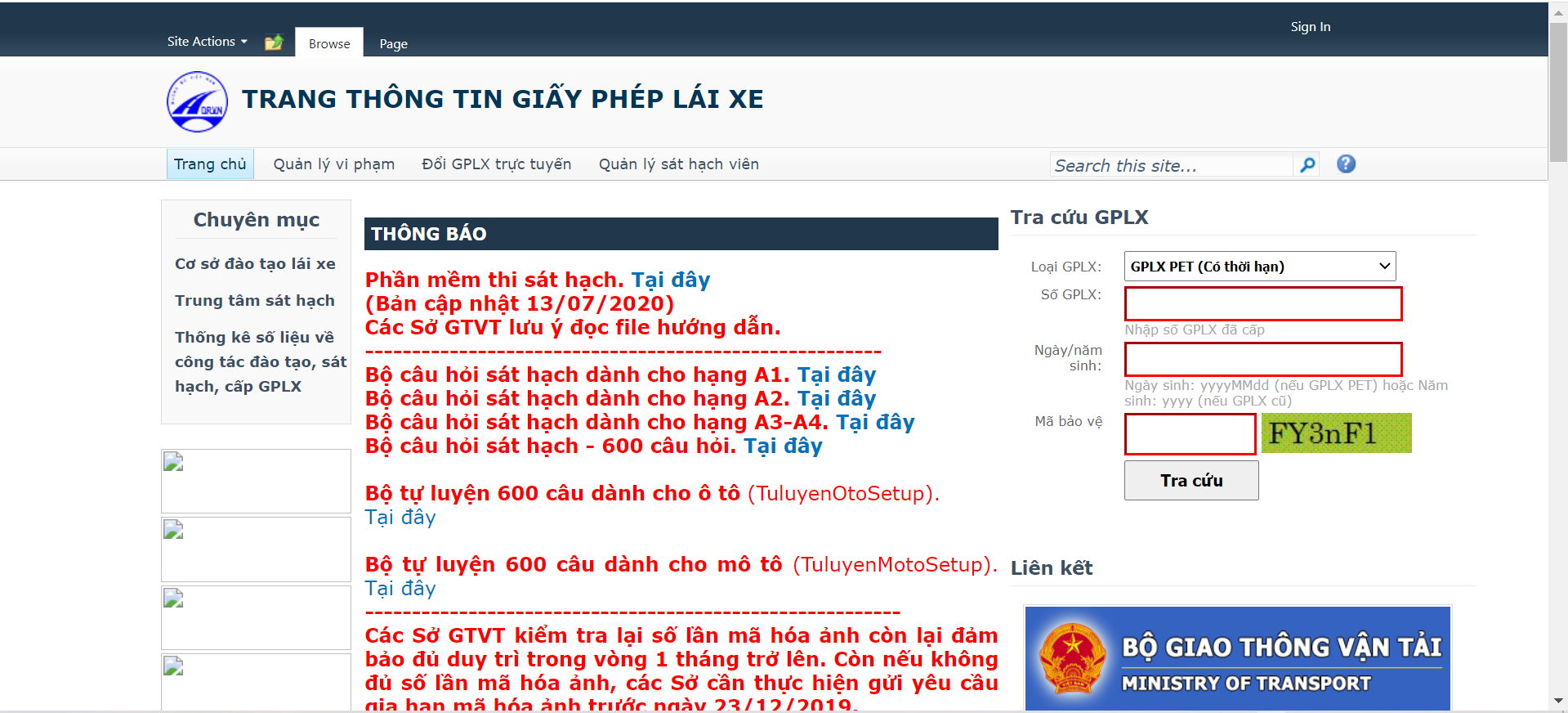Open the Trang chủ navigation item

[210, 164]
